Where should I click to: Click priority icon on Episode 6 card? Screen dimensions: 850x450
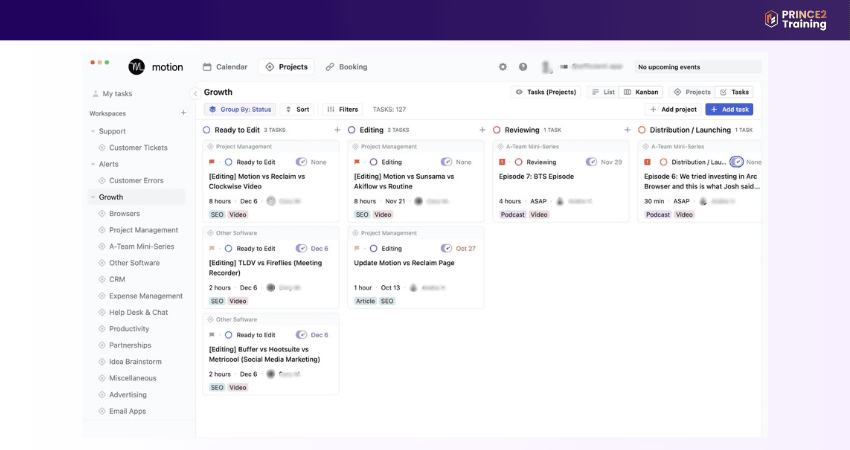point(647,162)
